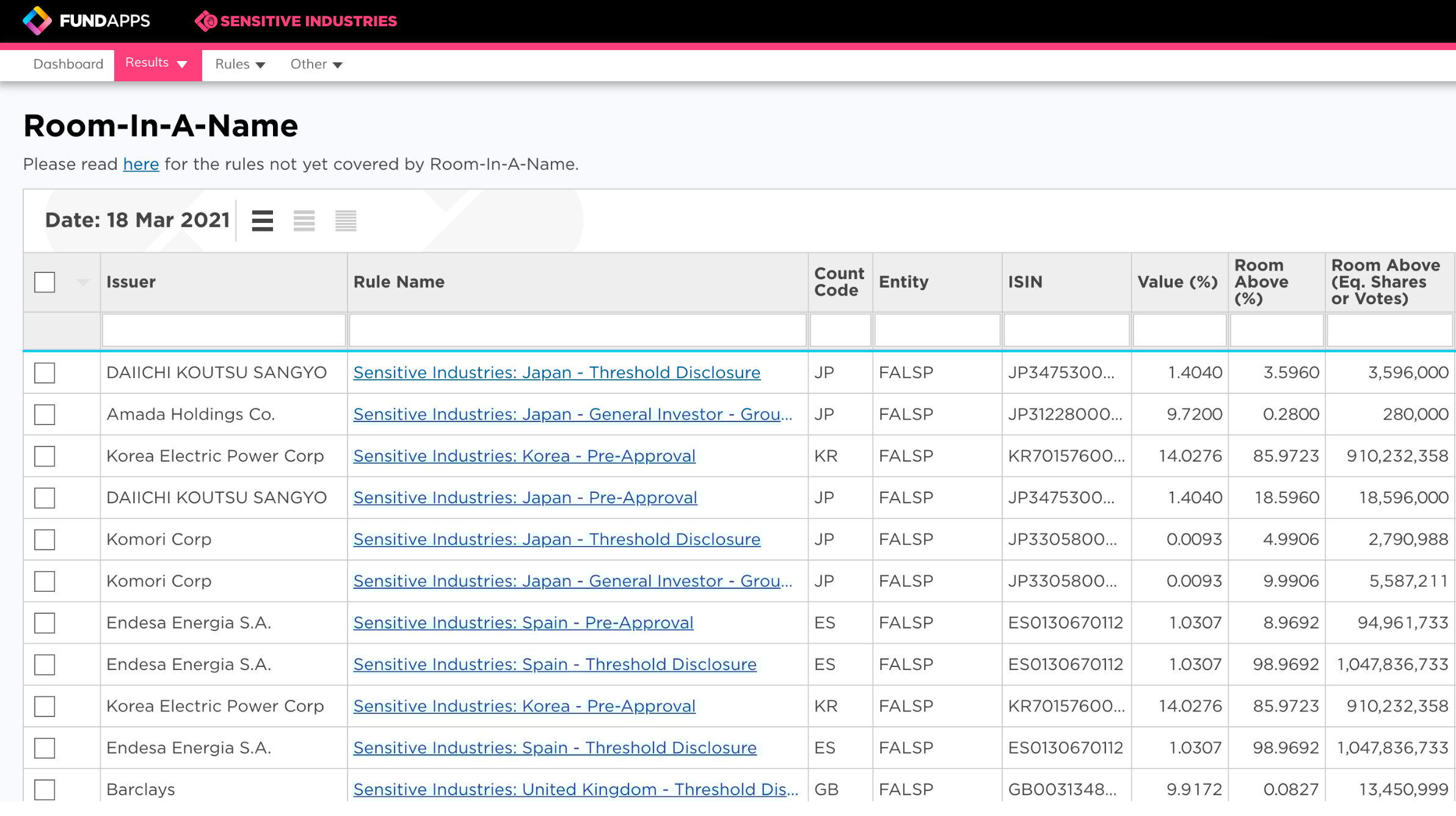This screenshot has height=816, width=1456.
Task: Open the Dashboard tab
Action: click(68, 64)
